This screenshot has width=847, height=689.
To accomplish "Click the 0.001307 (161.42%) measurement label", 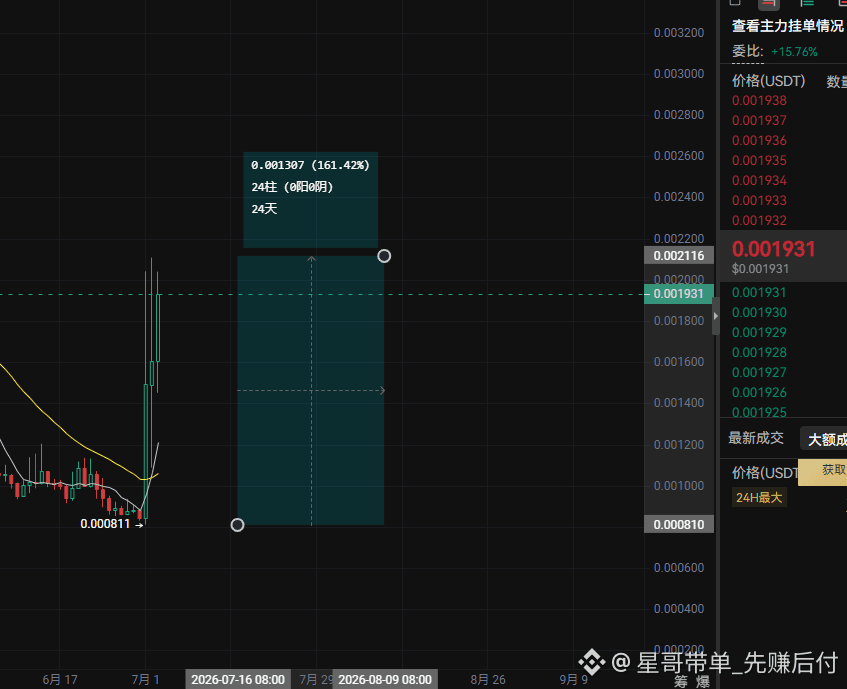I will pos(310,165).
